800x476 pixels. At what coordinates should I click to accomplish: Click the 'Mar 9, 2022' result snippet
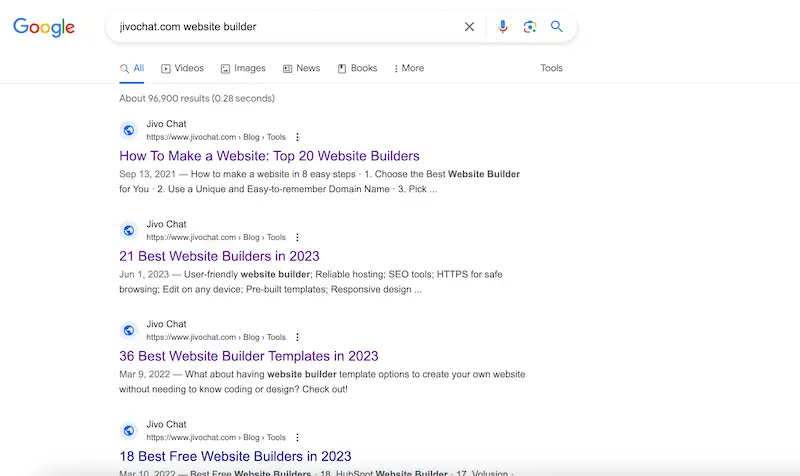[x=322, y=382]
